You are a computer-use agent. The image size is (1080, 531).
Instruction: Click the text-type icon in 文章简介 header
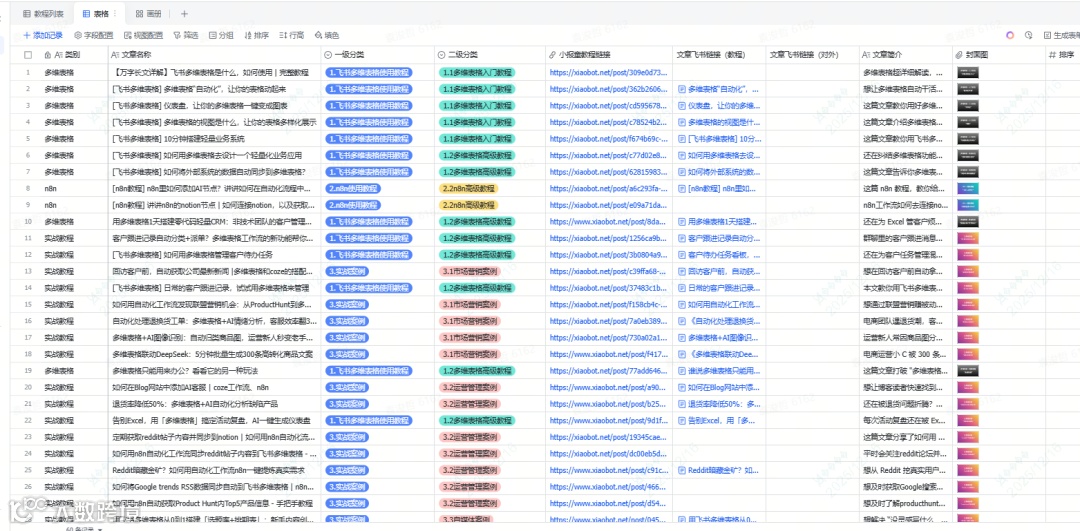pos(866,54)
